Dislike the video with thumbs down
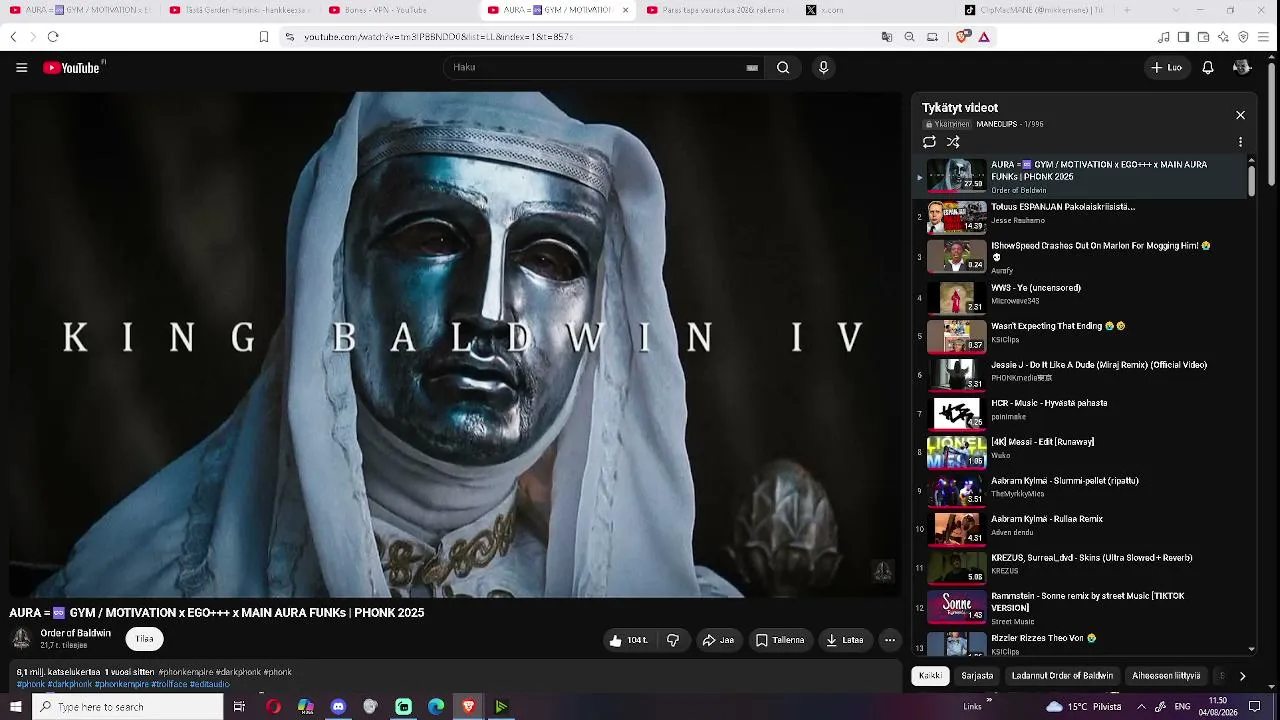The width and height of the screenshot is (1280, 720). pyautogui.click(x=673, y=640)
